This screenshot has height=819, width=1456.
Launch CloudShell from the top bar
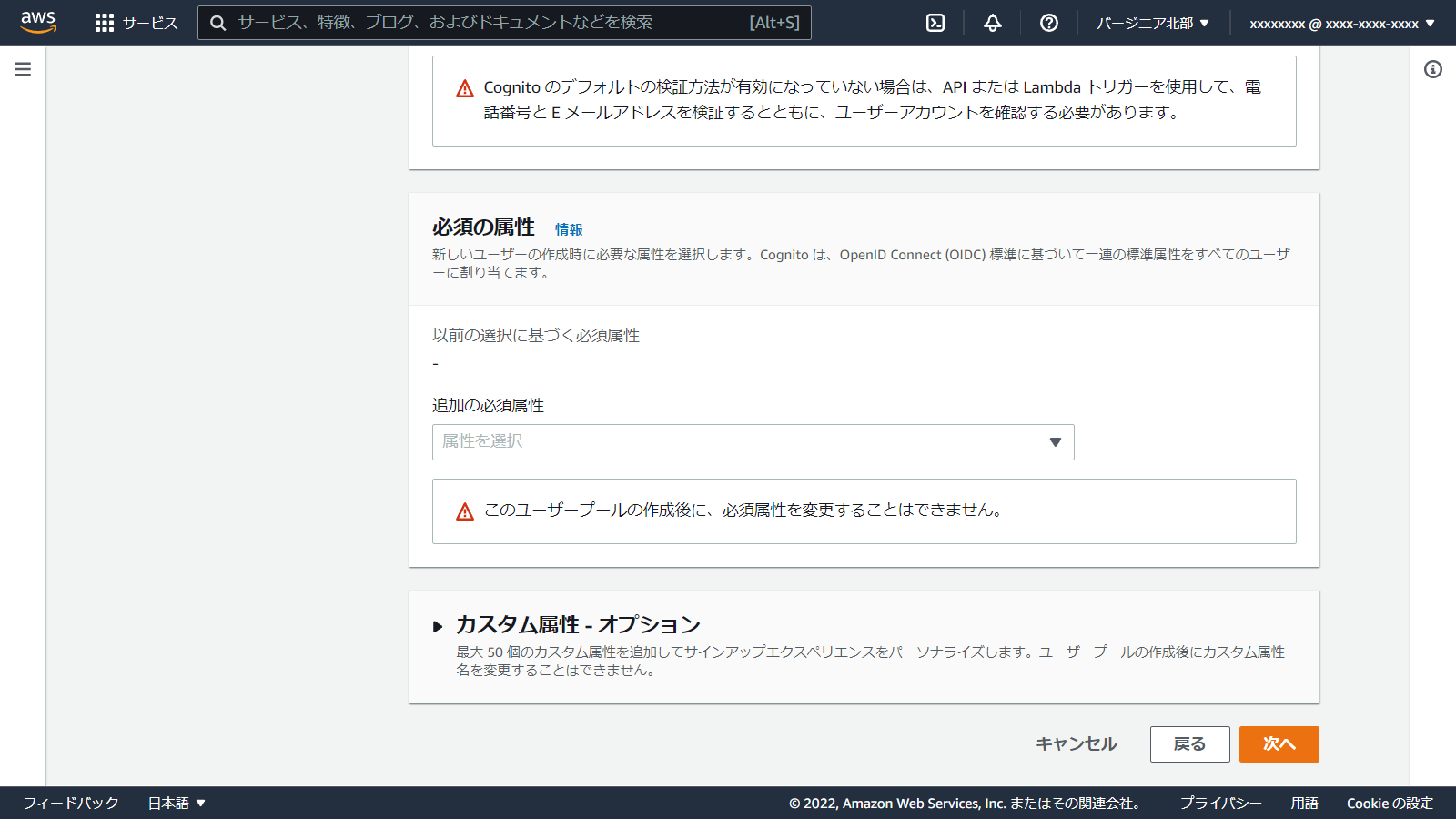[x=935, y=23]
